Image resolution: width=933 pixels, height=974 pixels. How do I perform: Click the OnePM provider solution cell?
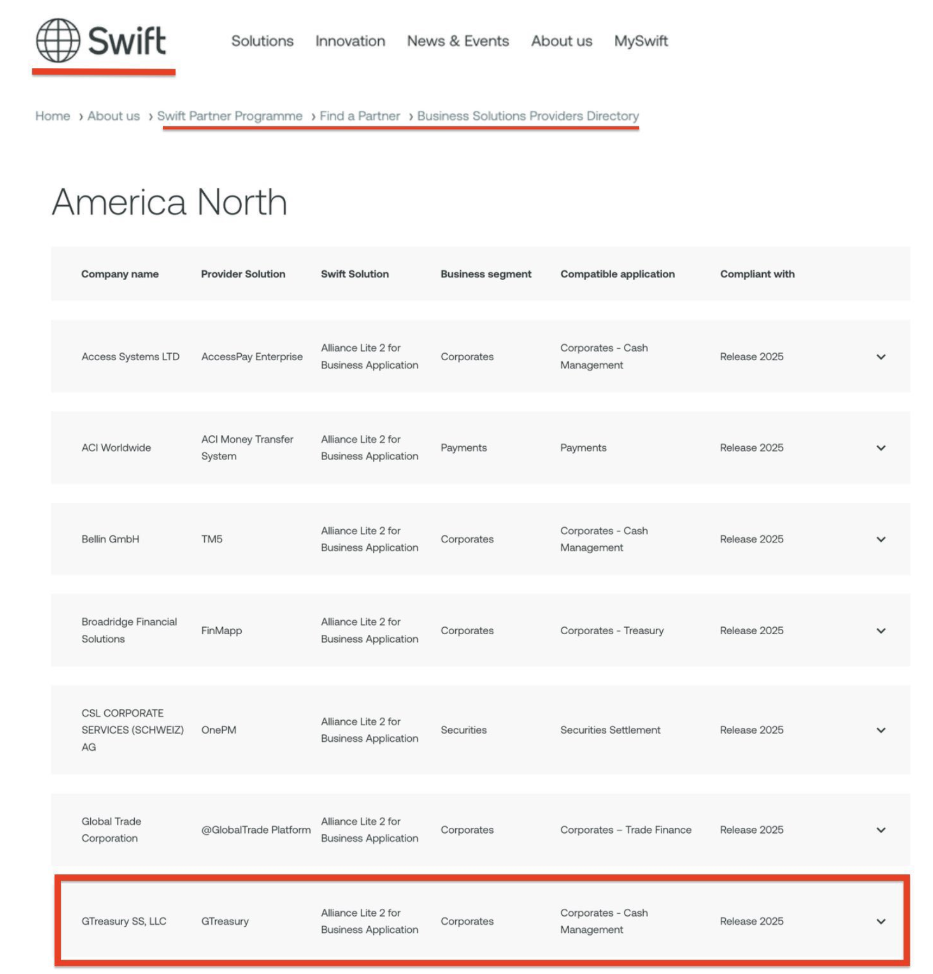pos(219,730)
